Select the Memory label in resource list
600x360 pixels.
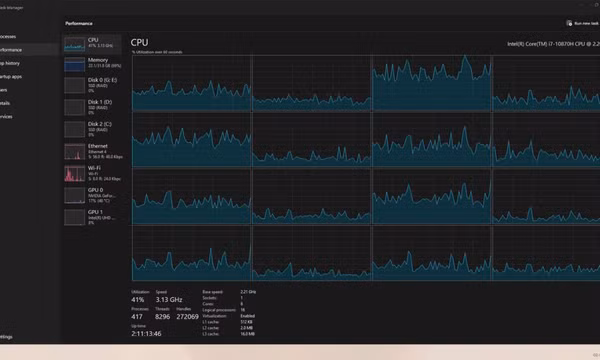tap(98, 60)
